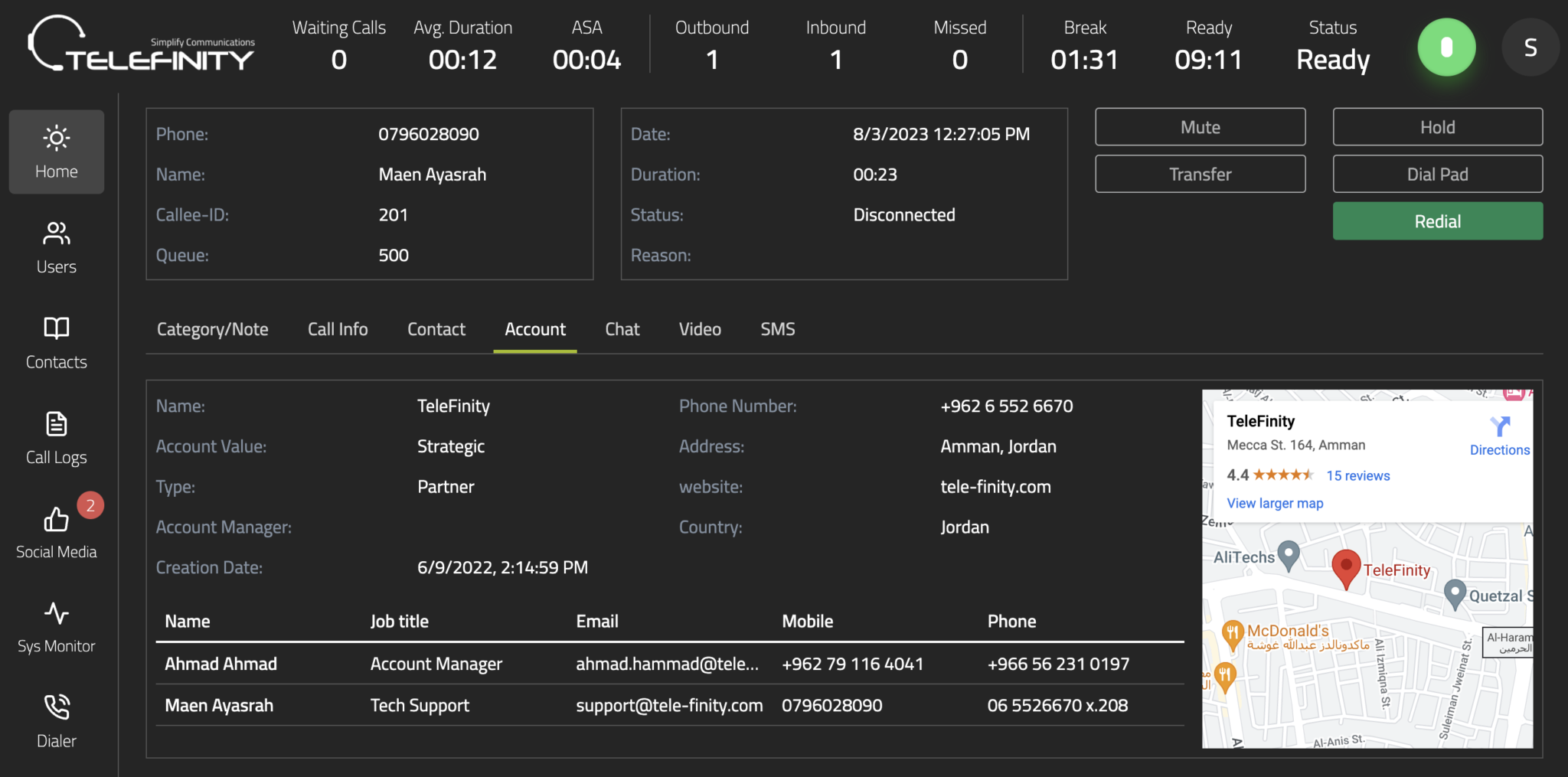
Task: Open Social Media thumbs-up icon
Action: coord(57,520)
